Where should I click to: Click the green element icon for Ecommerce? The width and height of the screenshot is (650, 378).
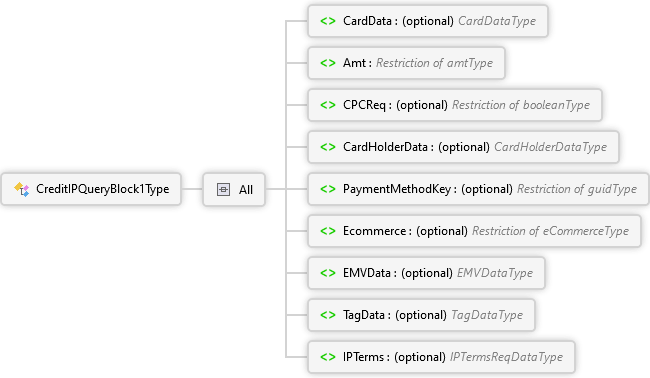pyautogui.click(x=327, y=231)
